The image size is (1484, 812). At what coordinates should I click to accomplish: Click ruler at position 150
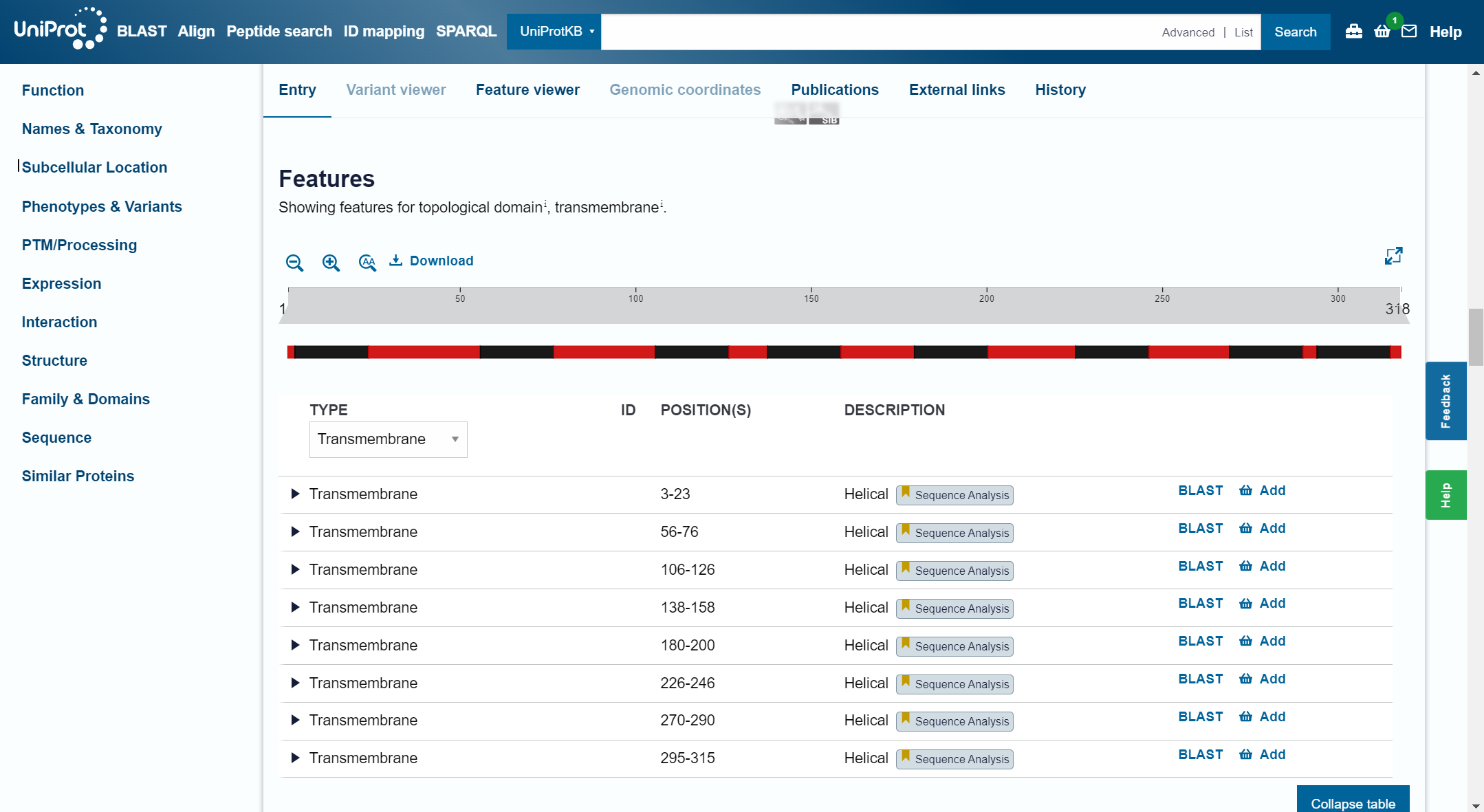coord(811,298)
